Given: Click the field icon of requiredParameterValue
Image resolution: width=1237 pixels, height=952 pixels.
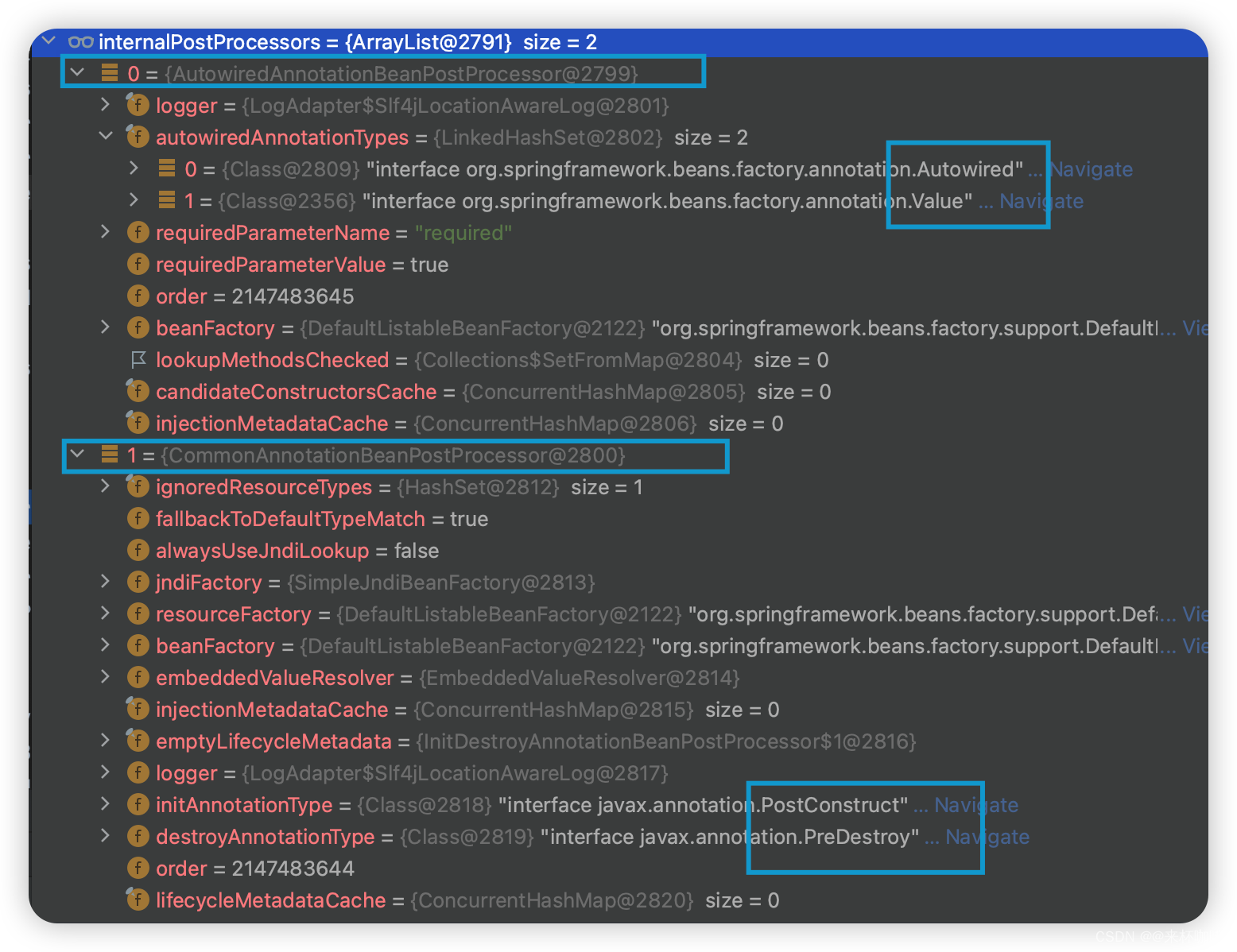Looking at the screenshot, I should pyautogui.click(x=138, y=264).
